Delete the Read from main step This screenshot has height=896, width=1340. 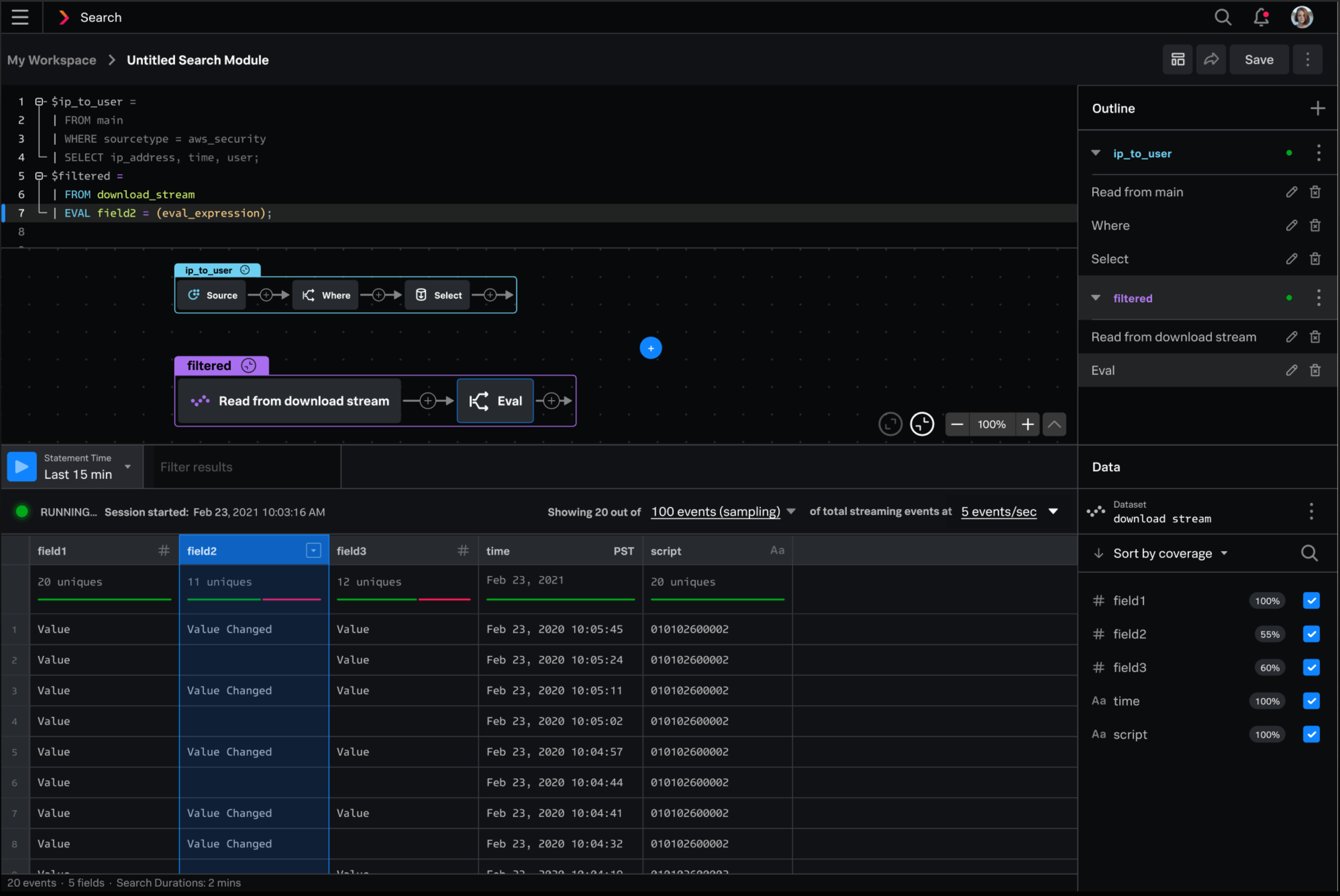pos(1315,192)
